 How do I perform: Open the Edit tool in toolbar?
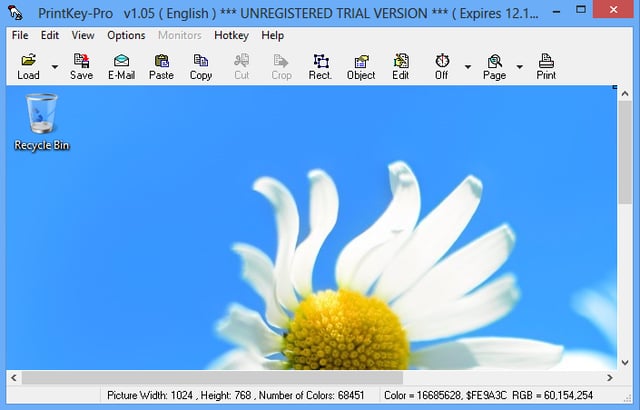(x=400, y=67)
